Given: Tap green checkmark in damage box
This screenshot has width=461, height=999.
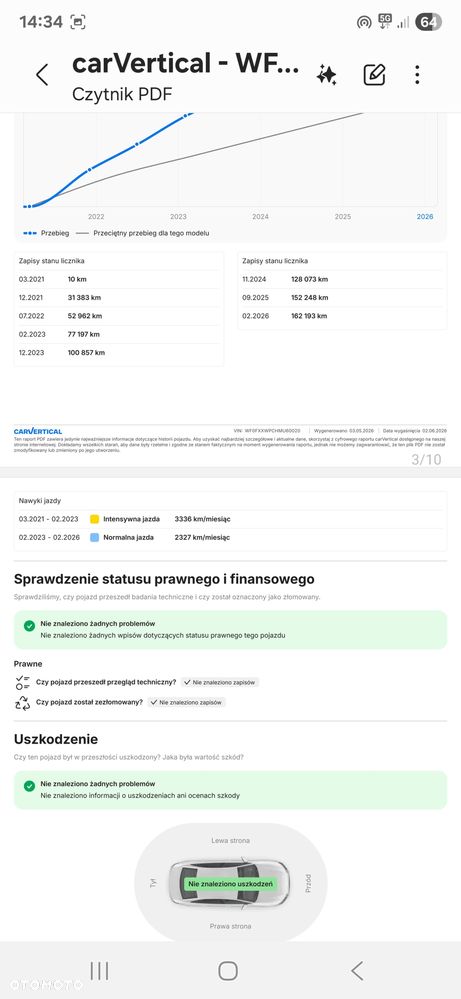Looking at the screenshot, I should 29,786.
